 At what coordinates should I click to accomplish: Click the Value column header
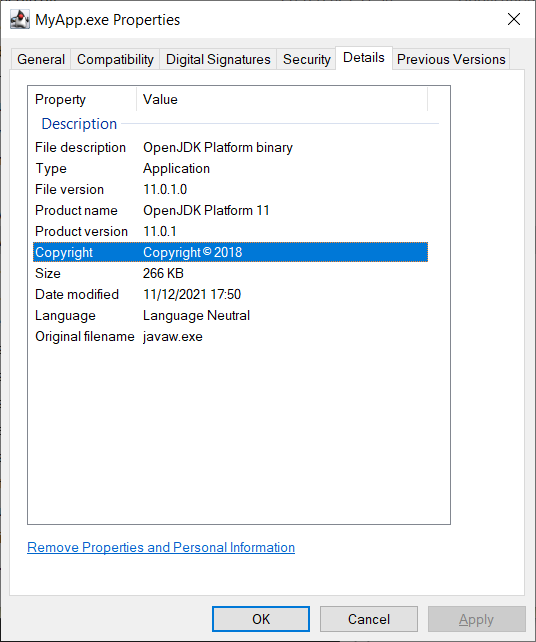click(x=160, y=99)
